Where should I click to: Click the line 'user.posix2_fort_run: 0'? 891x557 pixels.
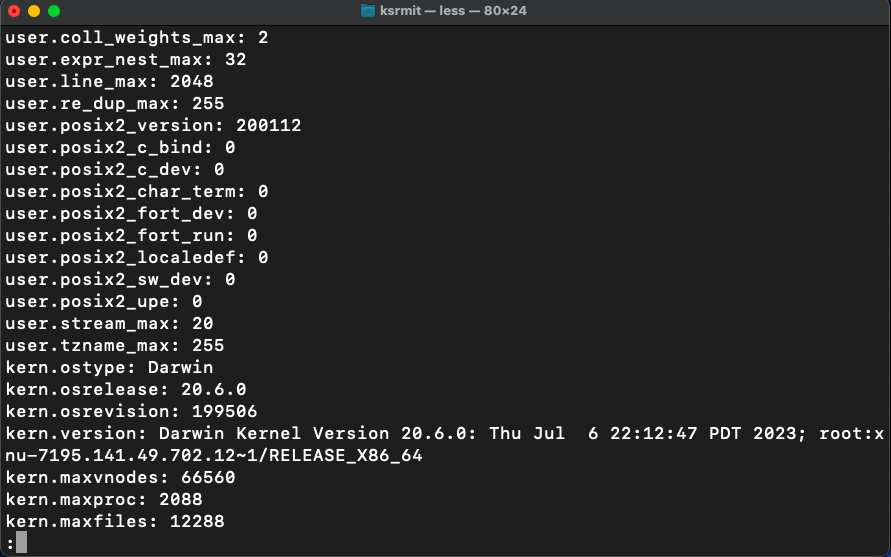click(131, 235)
